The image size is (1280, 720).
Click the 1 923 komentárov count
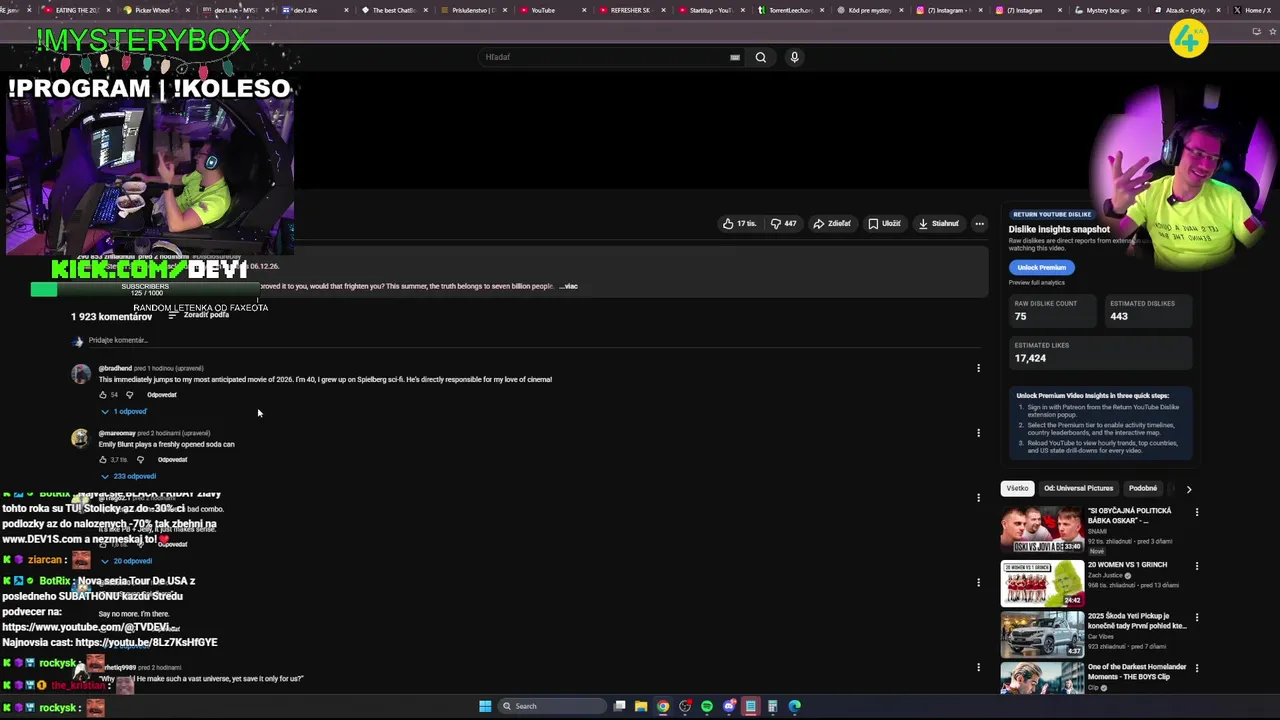[111, 316]
